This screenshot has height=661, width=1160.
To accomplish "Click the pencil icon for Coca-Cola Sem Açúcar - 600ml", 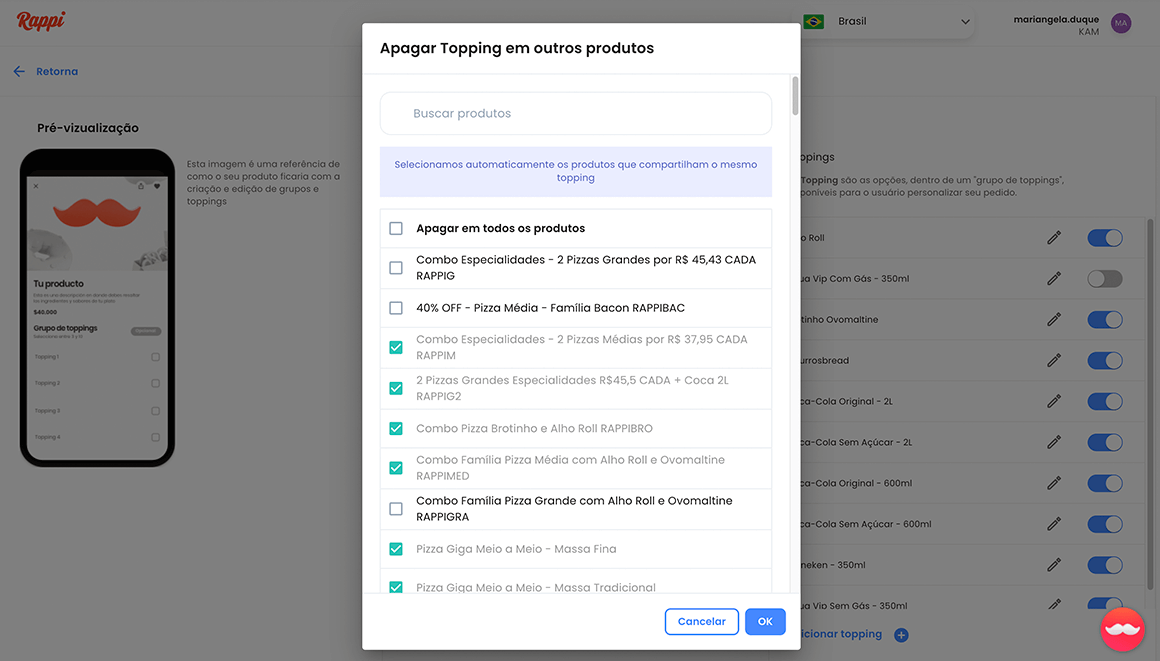I will 1054,524.
